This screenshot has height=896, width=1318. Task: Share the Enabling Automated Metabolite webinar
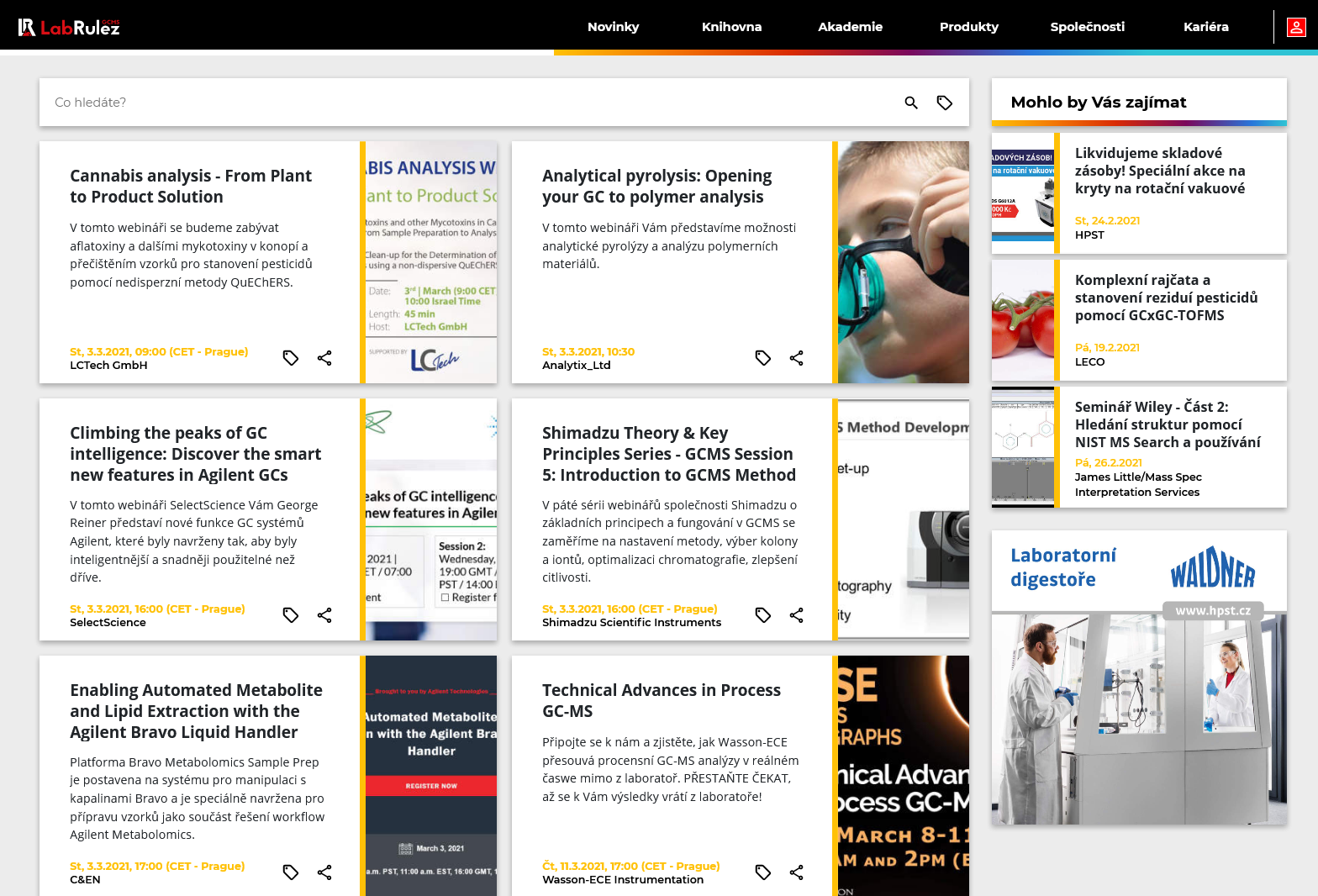click(324, 872)
